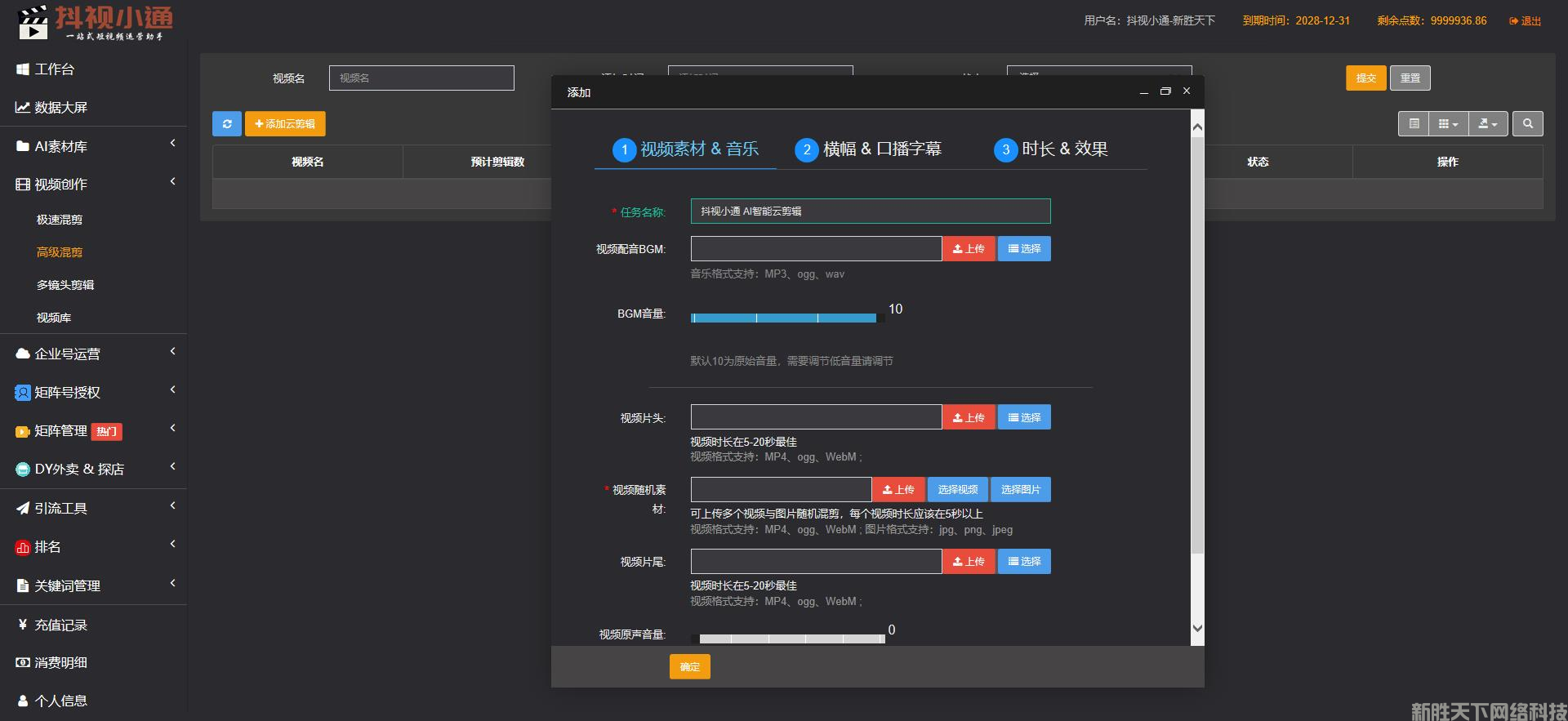This screenshot has width=1568, height=721.
Task: Toggle the table card-view icon
Action: [1414, 124]
